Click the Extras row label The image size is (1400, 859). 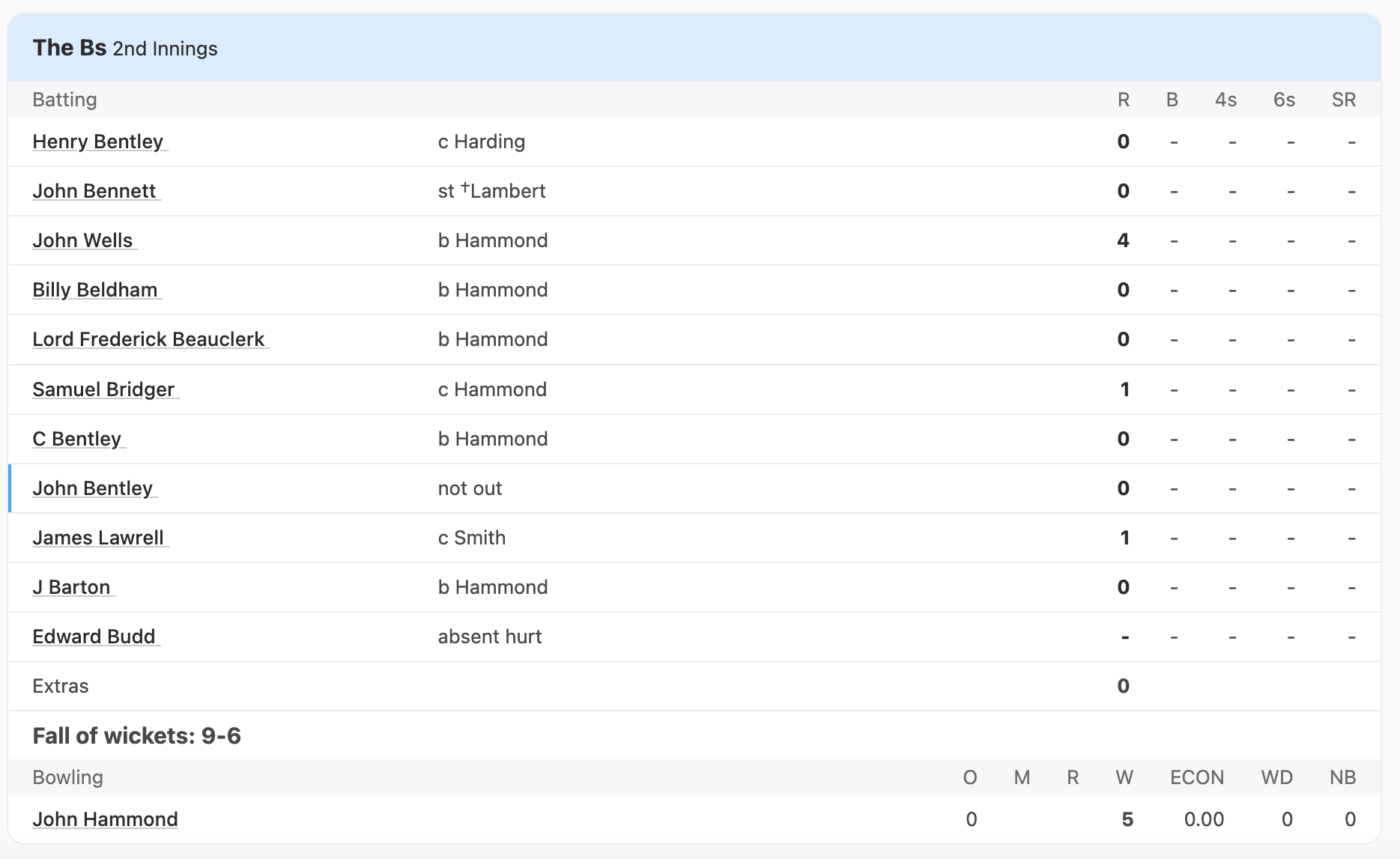tap(61, 686)
